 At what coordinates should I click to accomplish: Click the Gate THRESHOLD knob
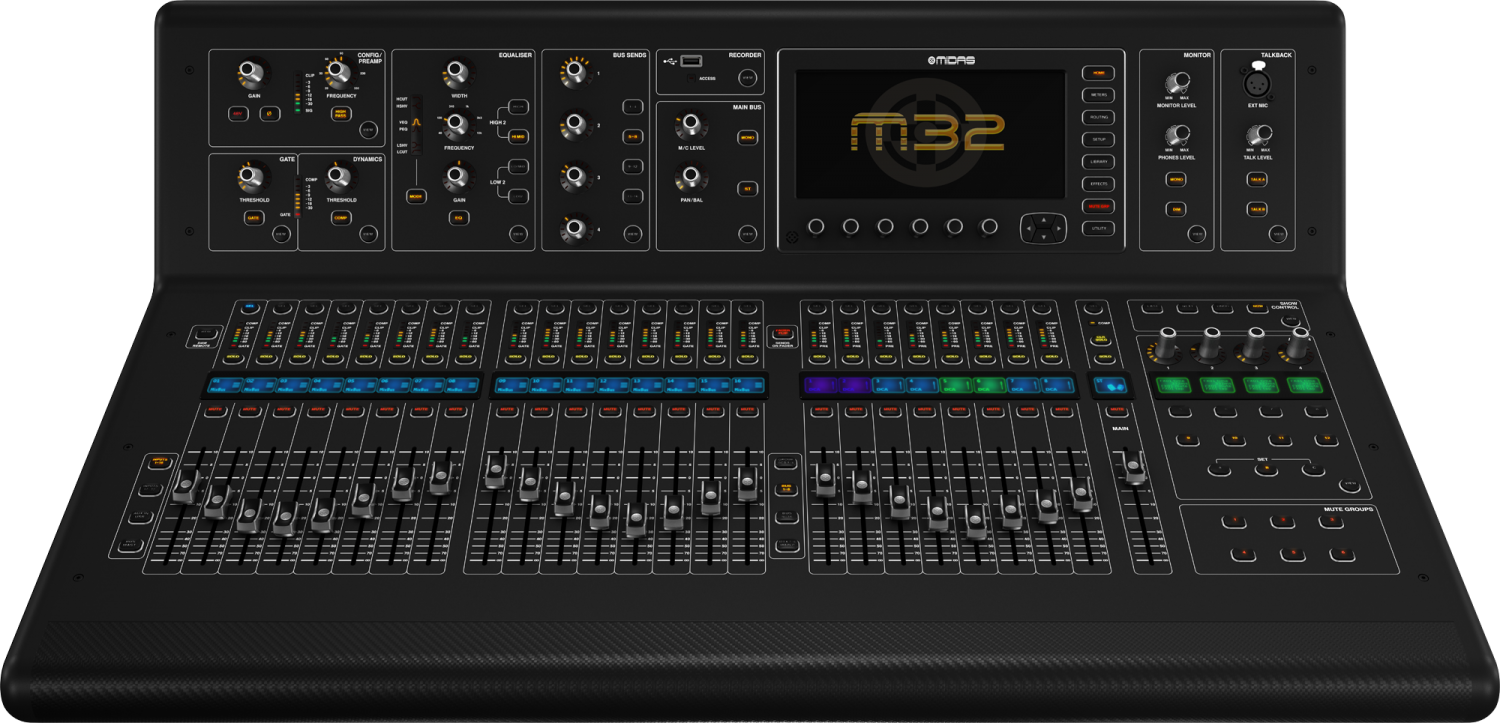point(253,178)
